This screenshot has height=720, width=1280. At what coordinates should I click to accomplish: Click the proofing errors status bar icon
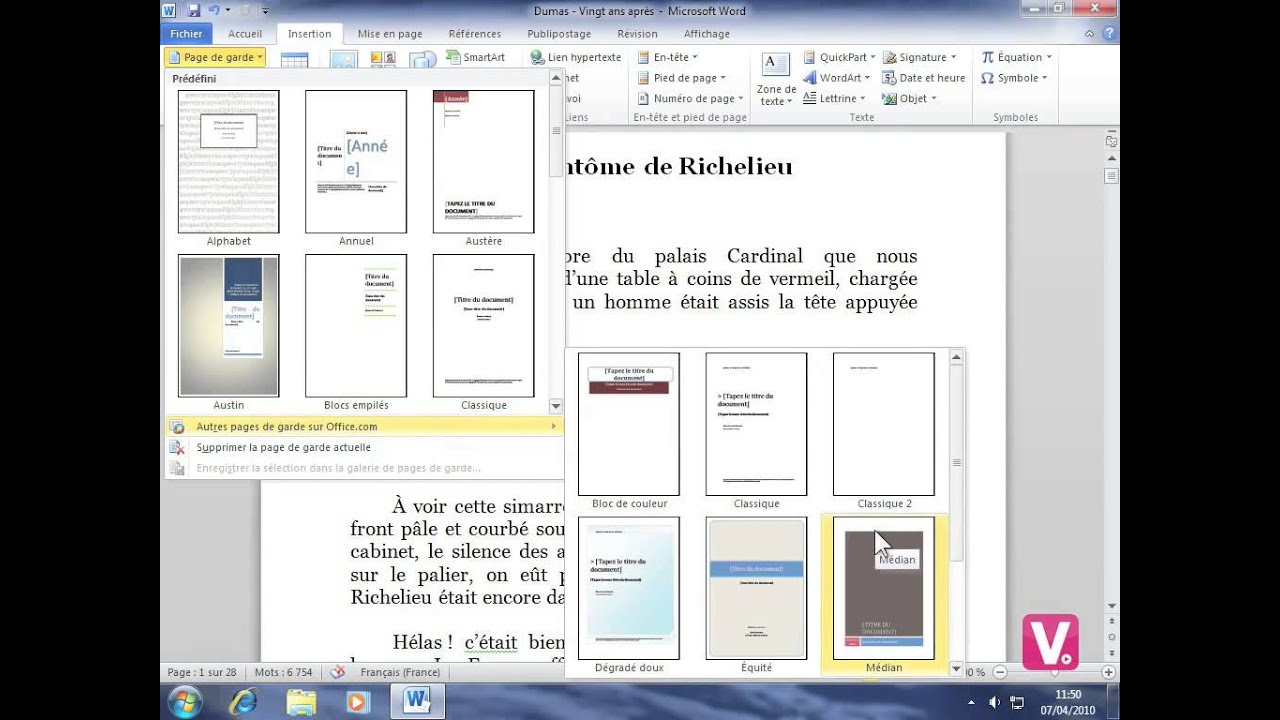click(338, 673)
